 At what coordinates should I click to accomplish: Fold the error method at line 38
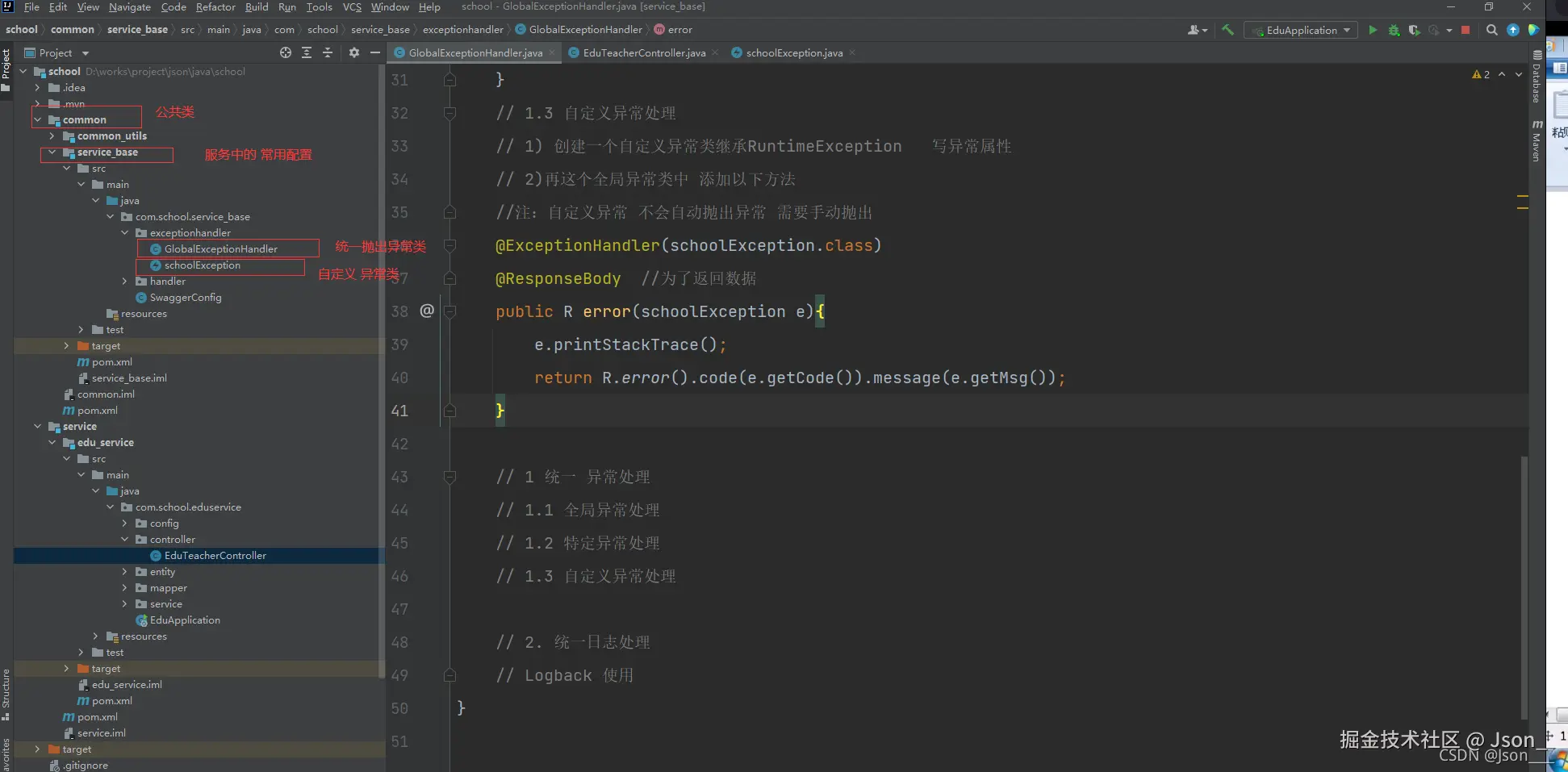(x=450, y=311)
